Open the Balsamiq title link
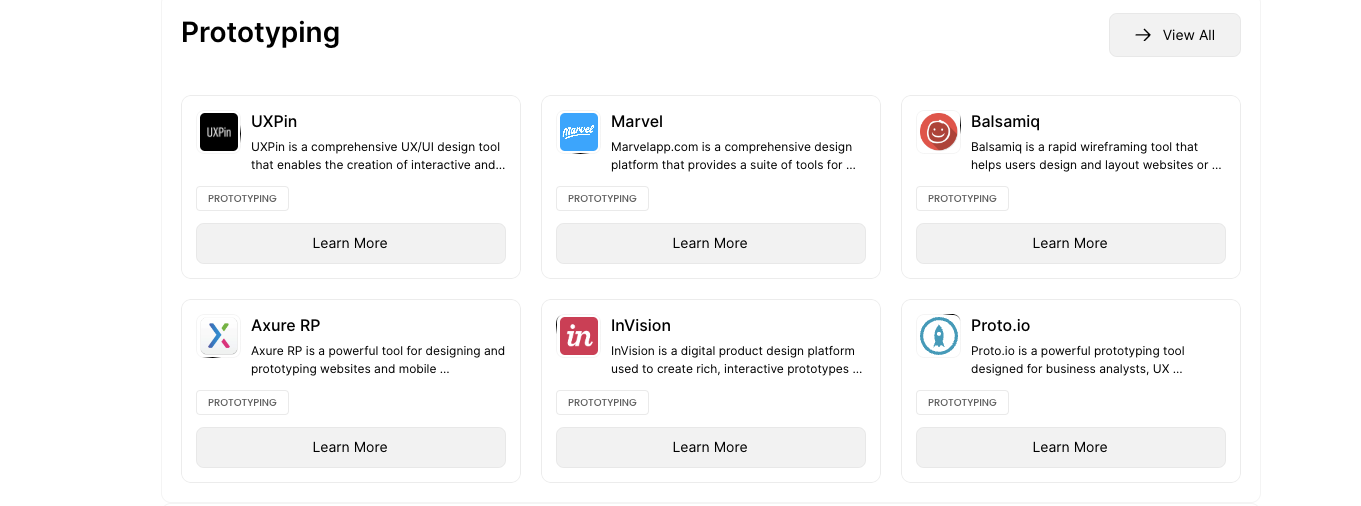 pos(1005,122)
